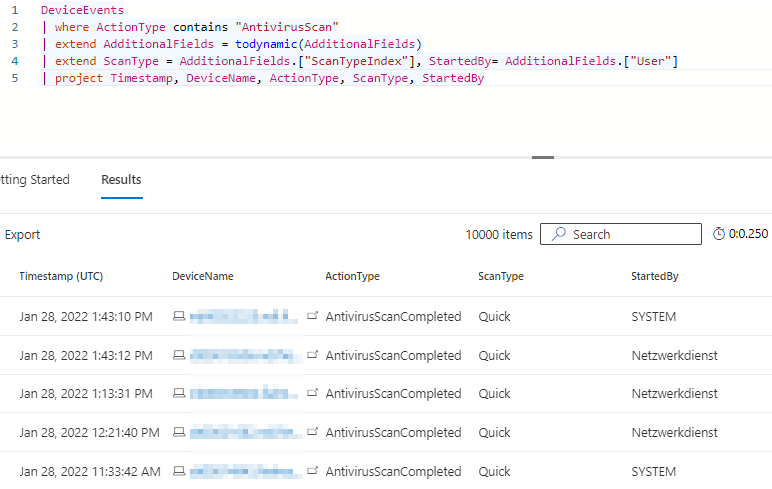The height and width of the screenshot is (489, 772).
Task: Select timestamp Jan 28, 2022 12:21:40 PM
Action: click(90, 432)
